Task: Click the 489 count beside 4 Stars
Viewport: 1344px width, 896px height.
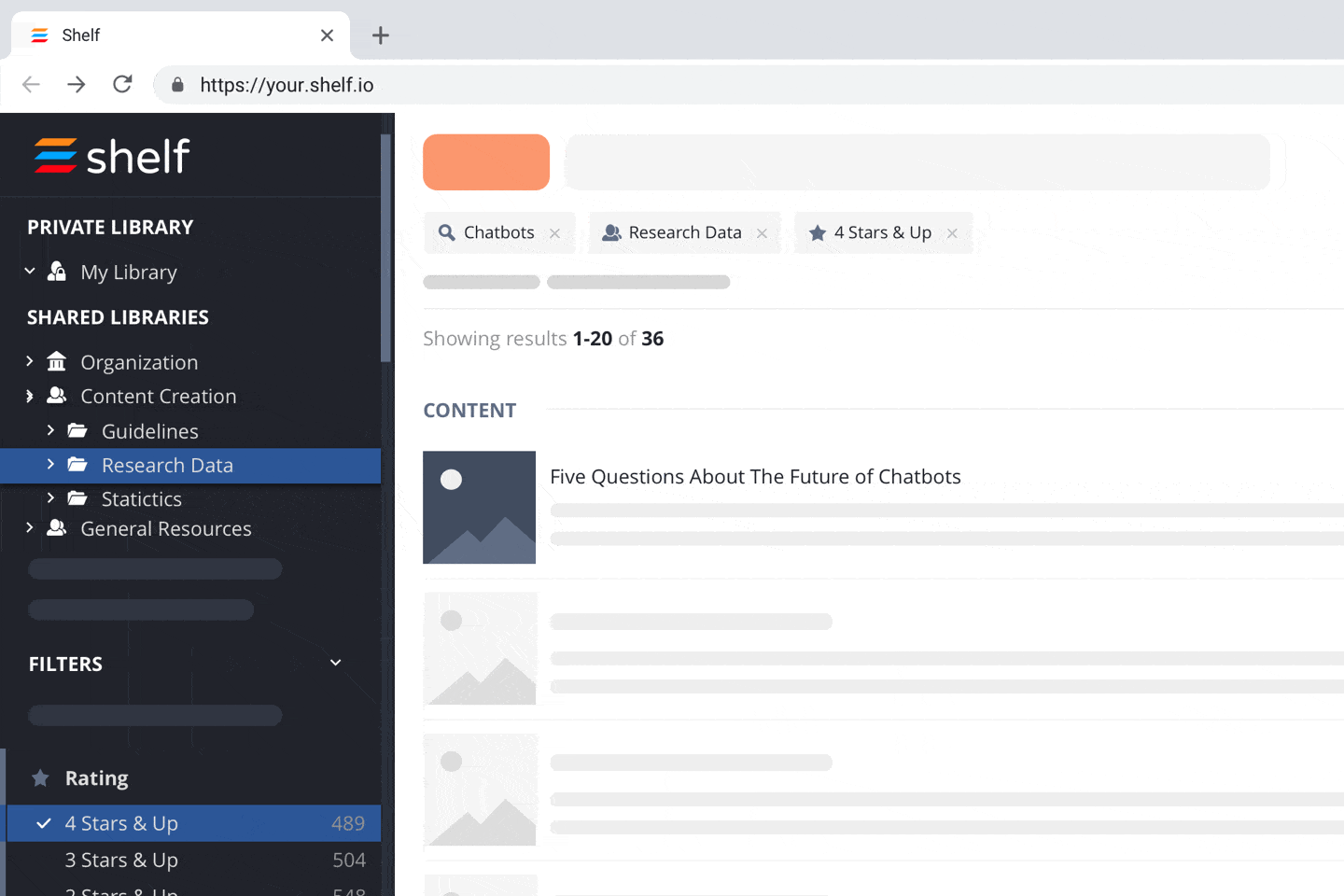Action: pyautogui.click(x=348, y=823)
